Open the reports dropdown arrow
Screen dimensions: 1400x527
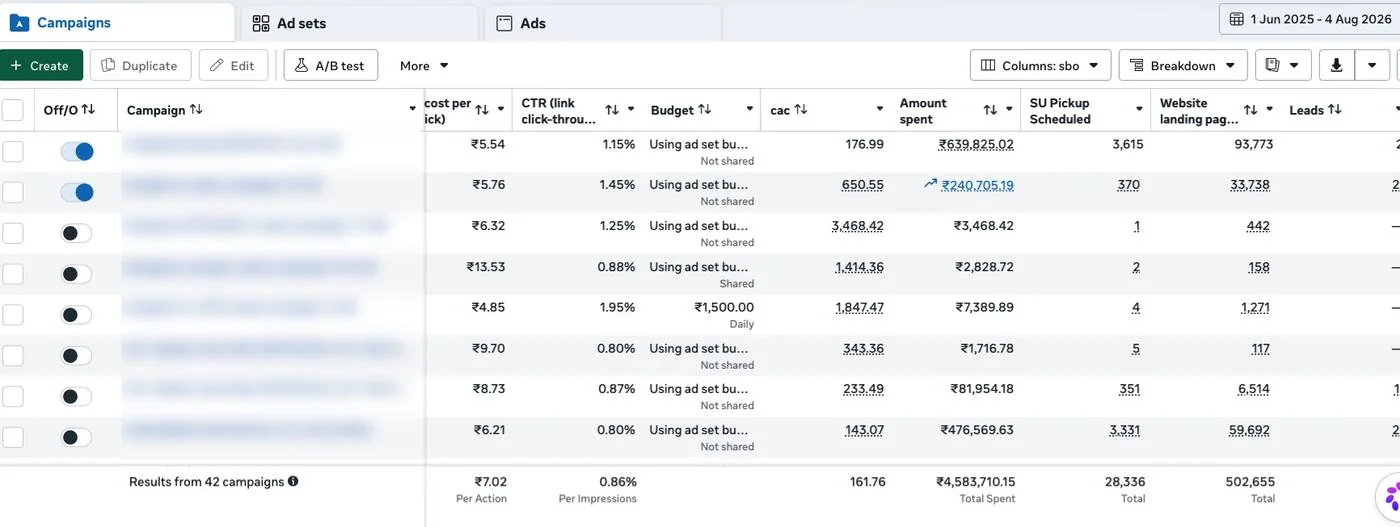click(x=1294, y=66)
